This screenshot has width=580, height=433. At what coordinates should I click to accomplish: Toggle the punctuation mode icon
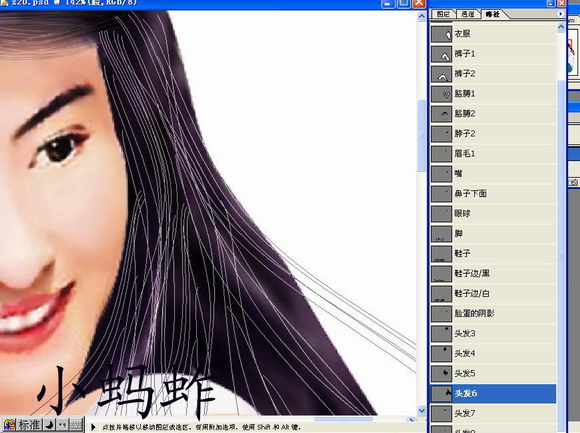tap(62, 425)
